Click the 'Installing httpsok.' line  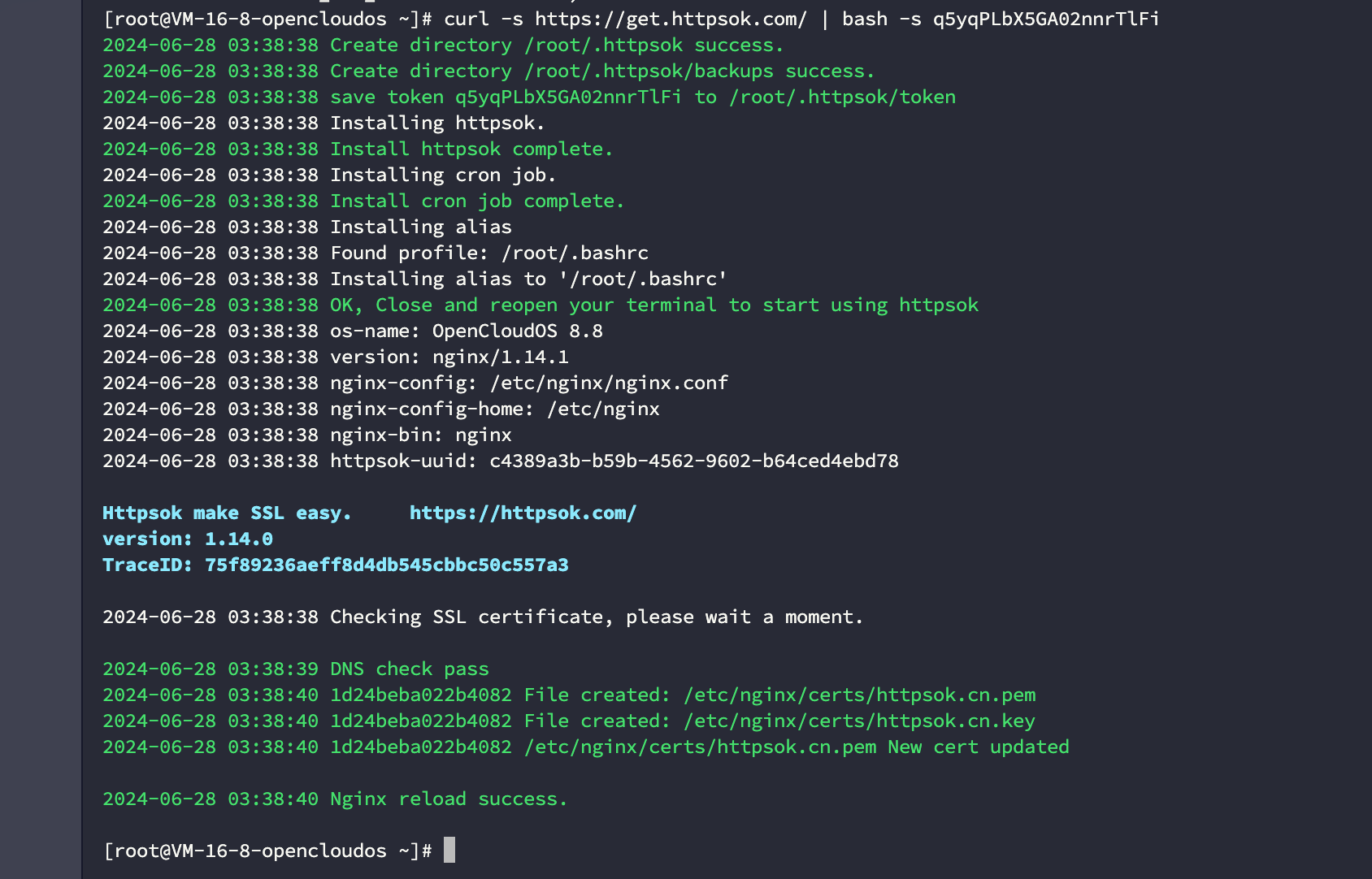pyautogui.click(x=323, y=123)
